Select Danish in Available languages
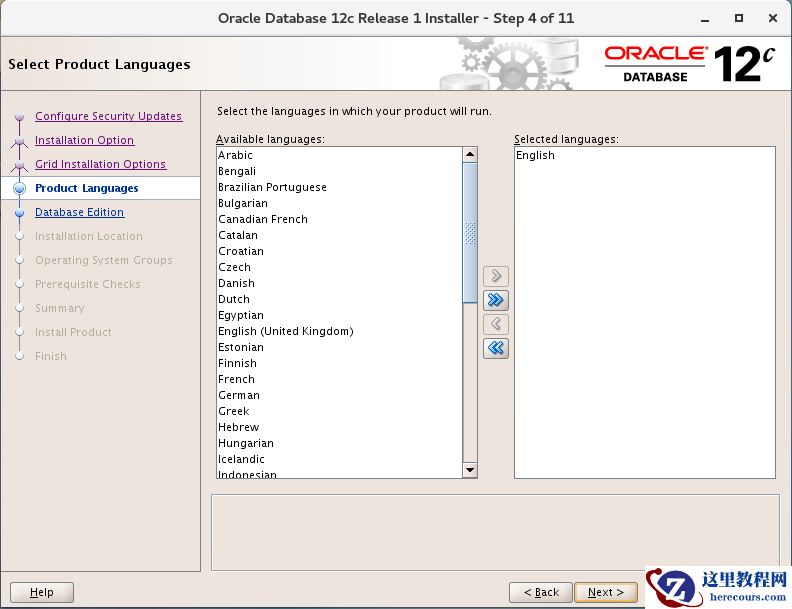This screenshot has width=792, height=609. pos(339,283)
